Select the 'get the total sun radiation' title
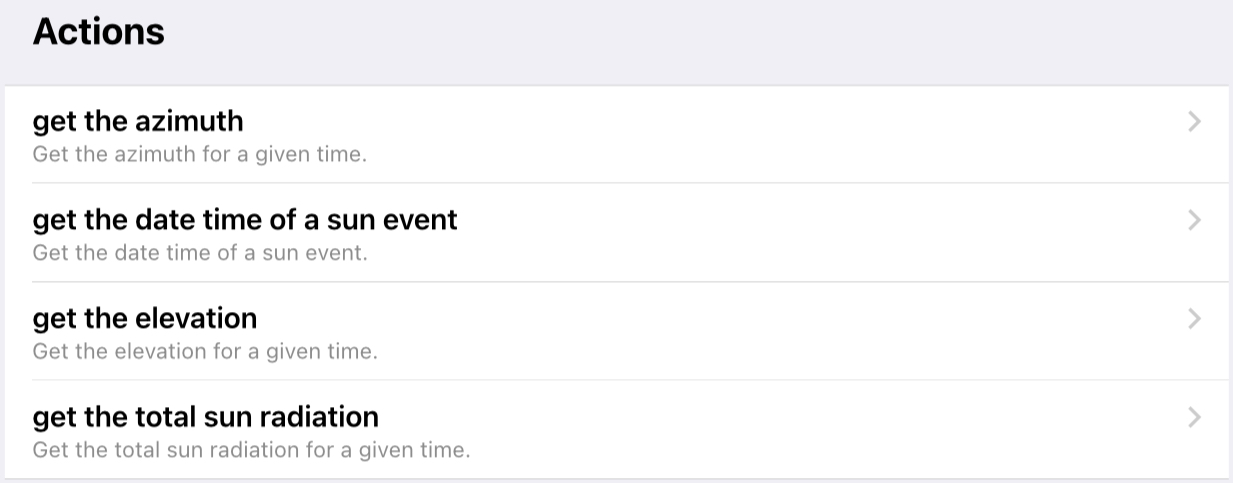Screen dimensions: 1233x483 point(206,416)
